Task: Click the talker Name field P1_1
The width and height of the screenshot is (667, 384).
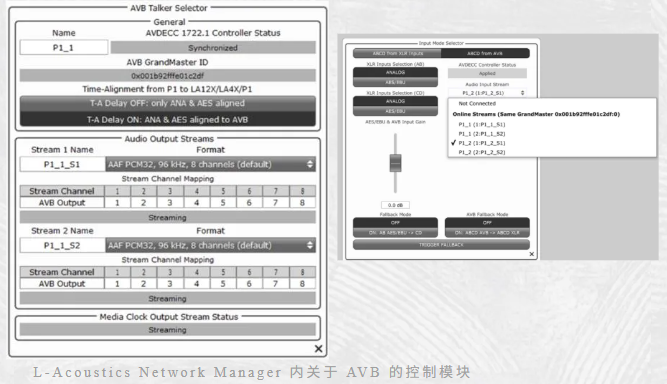Action: (x=63, y=48)
